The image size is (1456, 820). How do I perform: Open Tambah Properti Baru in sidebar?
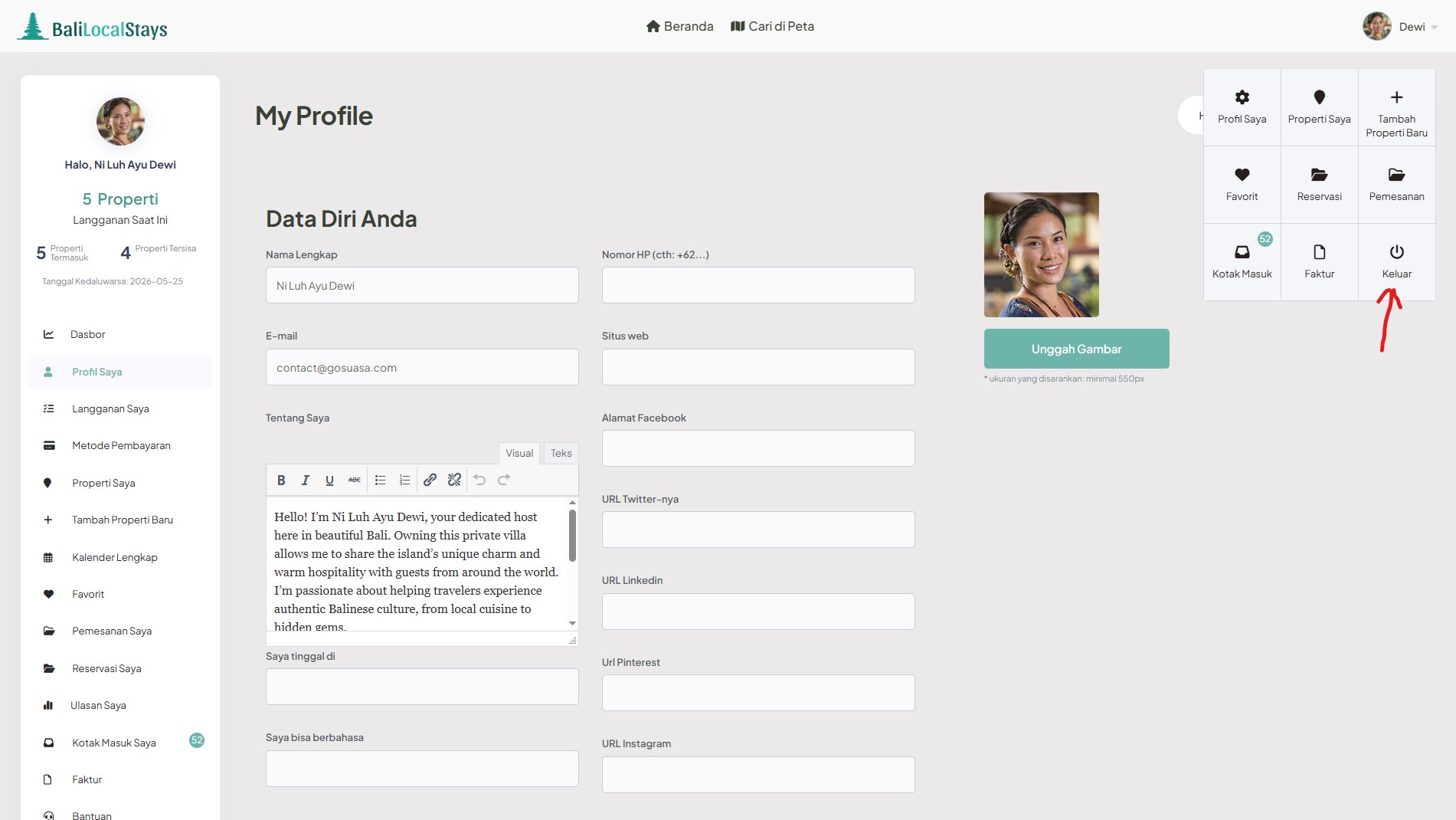pos(120,520)
